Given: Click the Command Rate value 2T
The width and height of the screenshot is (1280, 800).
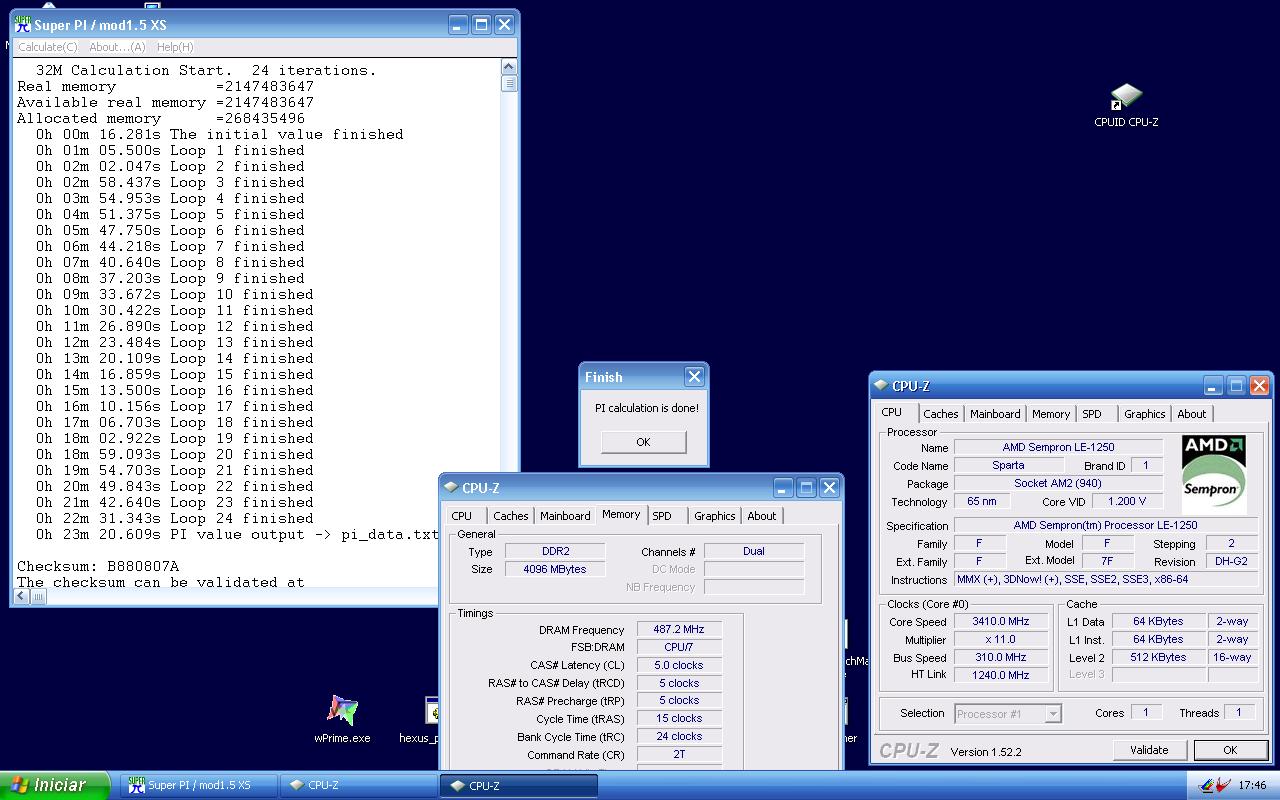Looking at the screenshot, I should pos(678,755).
